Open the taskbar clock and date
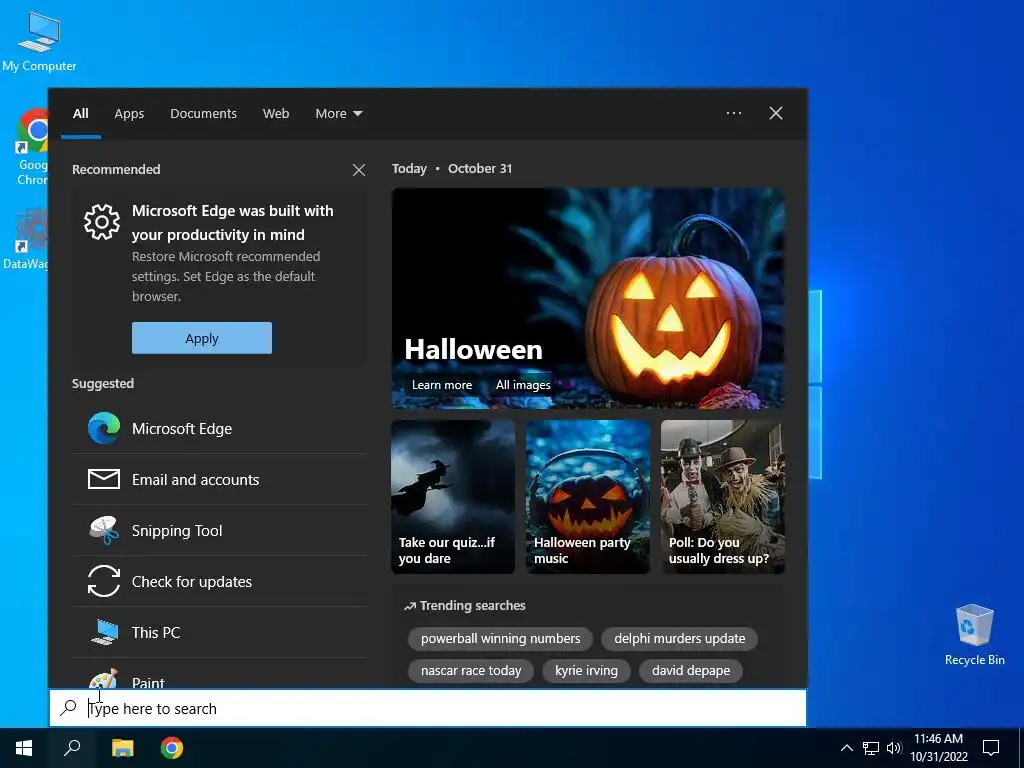The image size is (1024, 768). click(938, 748)
